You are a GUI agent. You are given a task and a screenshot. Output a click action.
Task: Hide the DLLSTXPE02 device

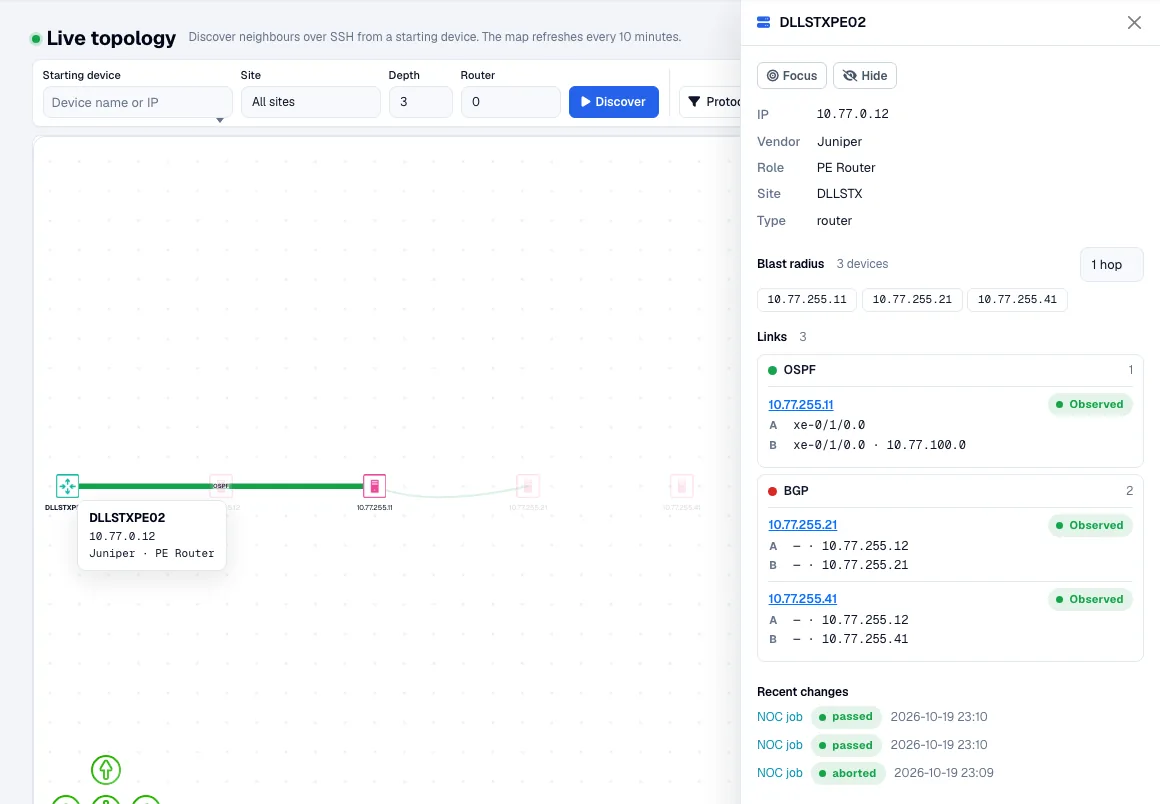click(x=865, y=75)
